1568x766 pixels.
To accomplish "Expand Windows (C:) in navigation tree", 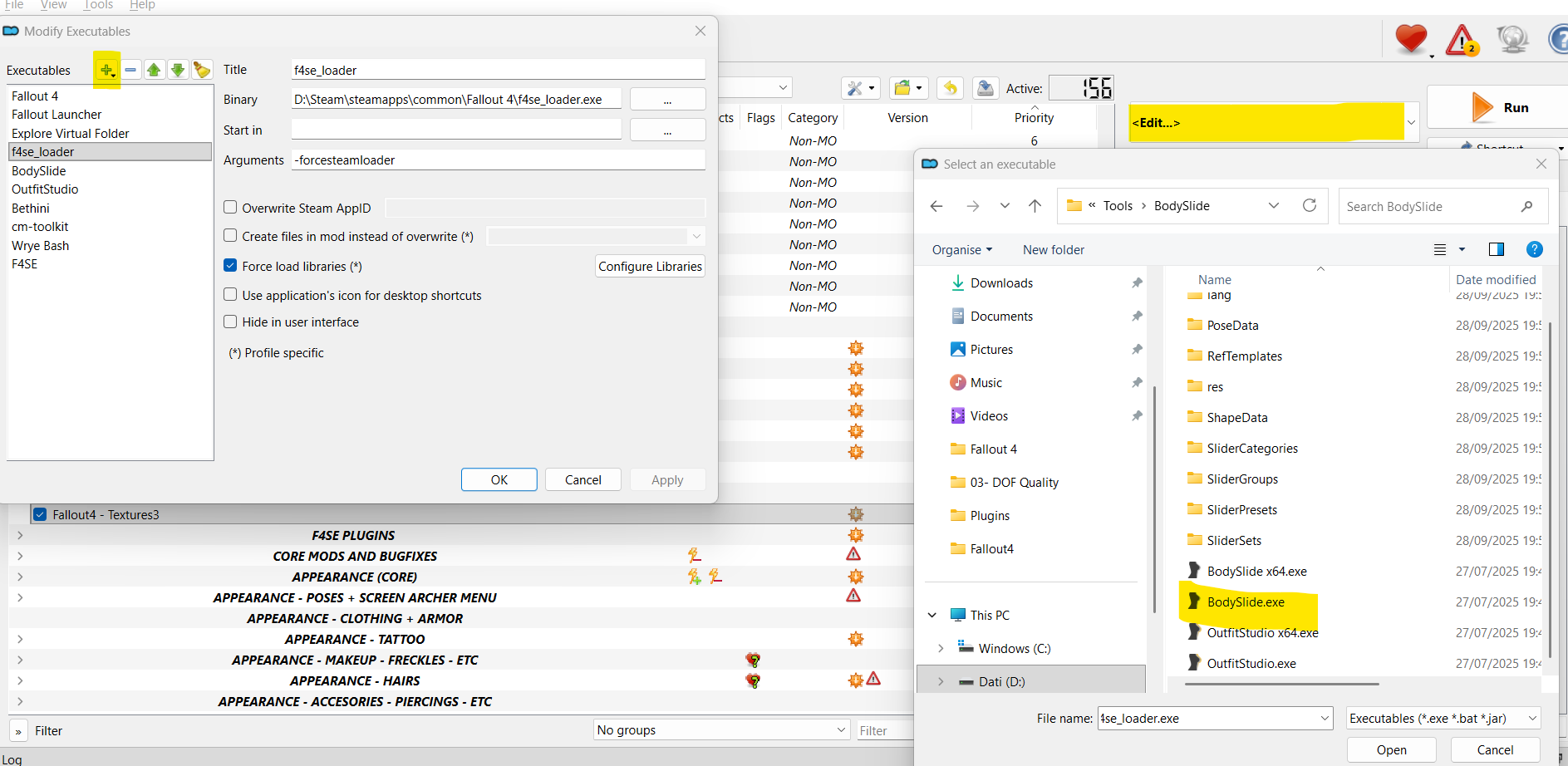I will [x=941, y=648].
